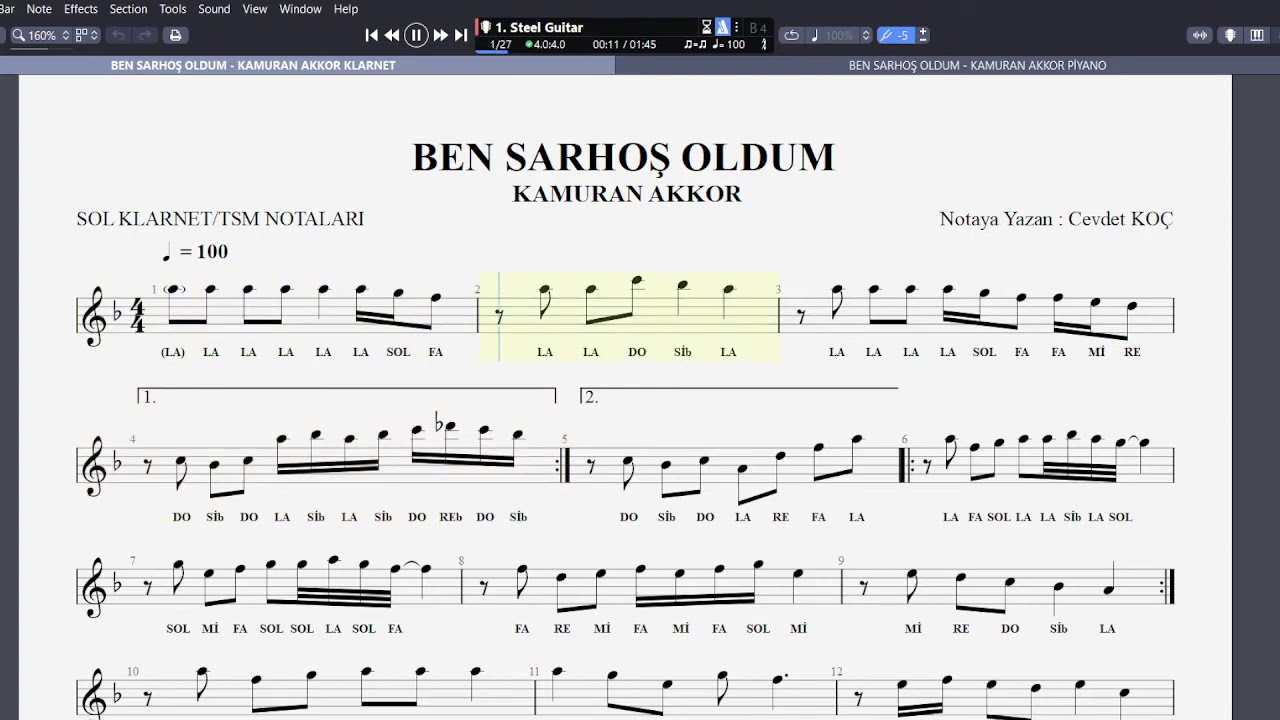Viewport: 1280px width, 720px height.
Task: Click the tempo 100 indicator
Action: click(728, 45)
